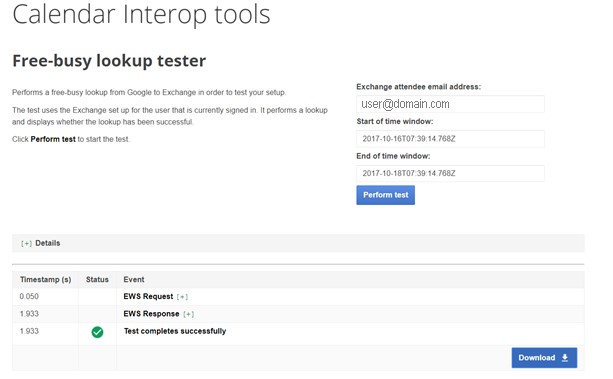Click the bold 'Perform test' words in instructions

pyautogui.click(x=53, y=139)
